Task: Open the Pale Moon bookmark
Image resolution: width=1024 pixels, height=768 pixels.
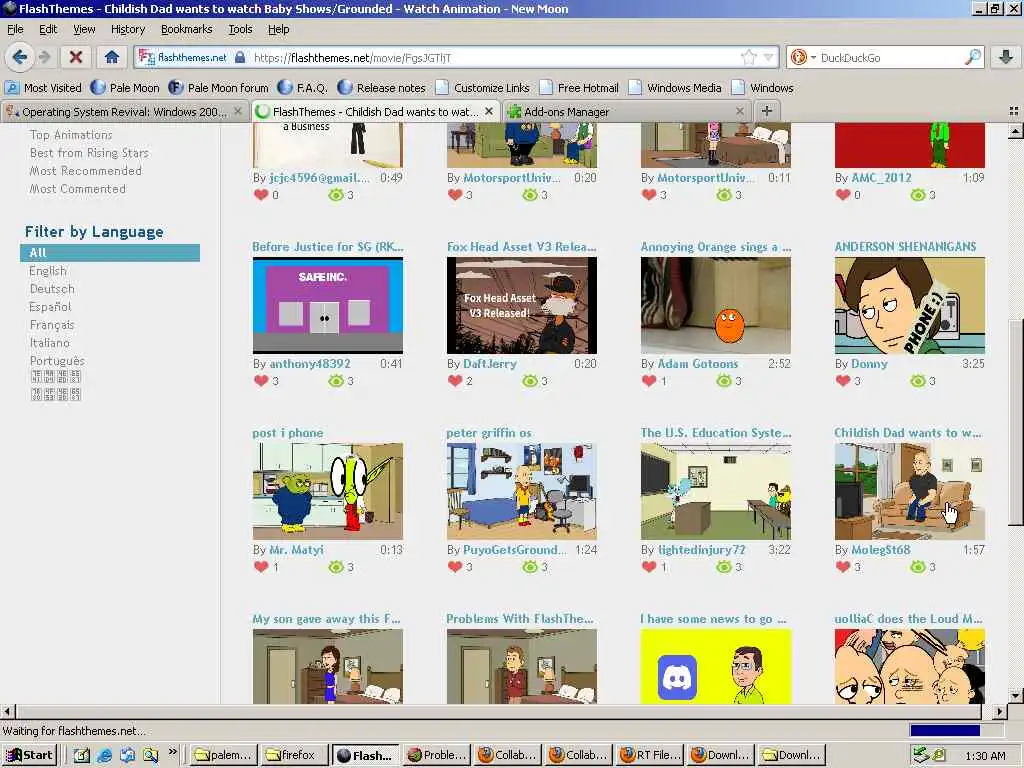Action: (x=125, y=88)
